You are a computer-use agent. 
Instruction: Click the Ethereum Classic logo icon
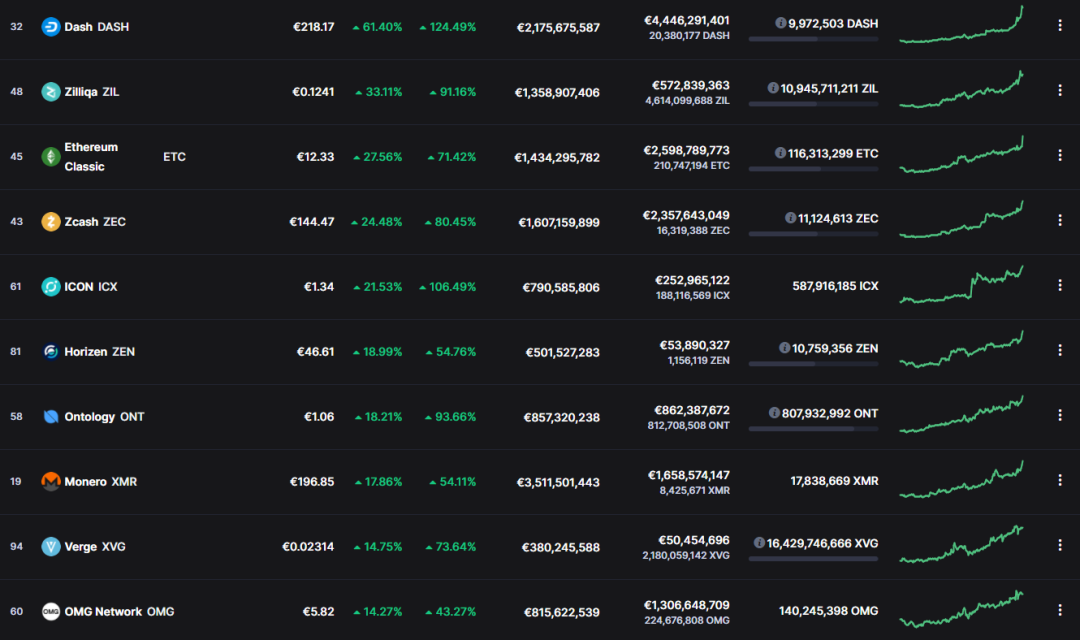pyautogui.click(x=51, y=156)
